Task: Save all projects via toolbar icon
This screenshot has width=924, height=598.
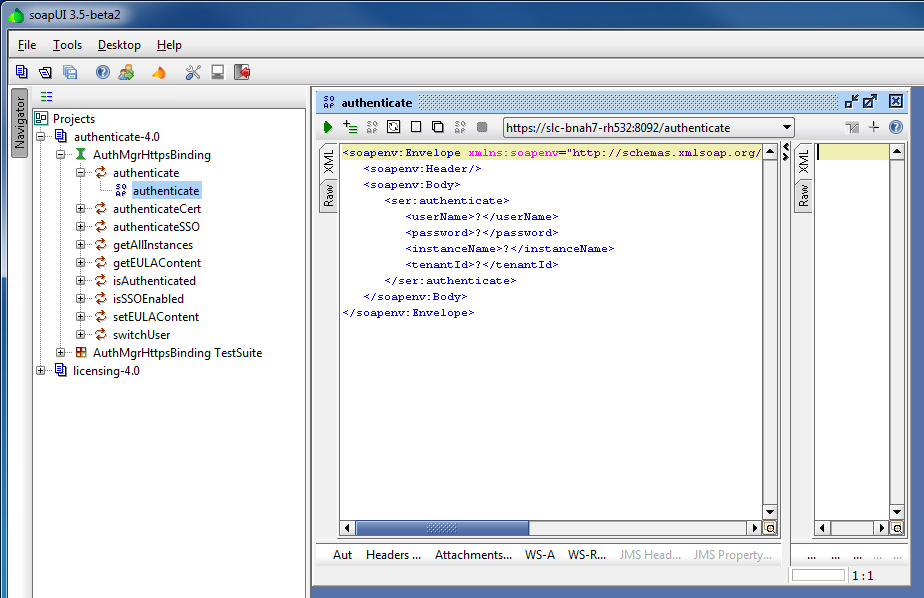Action: tap(70, 72)
